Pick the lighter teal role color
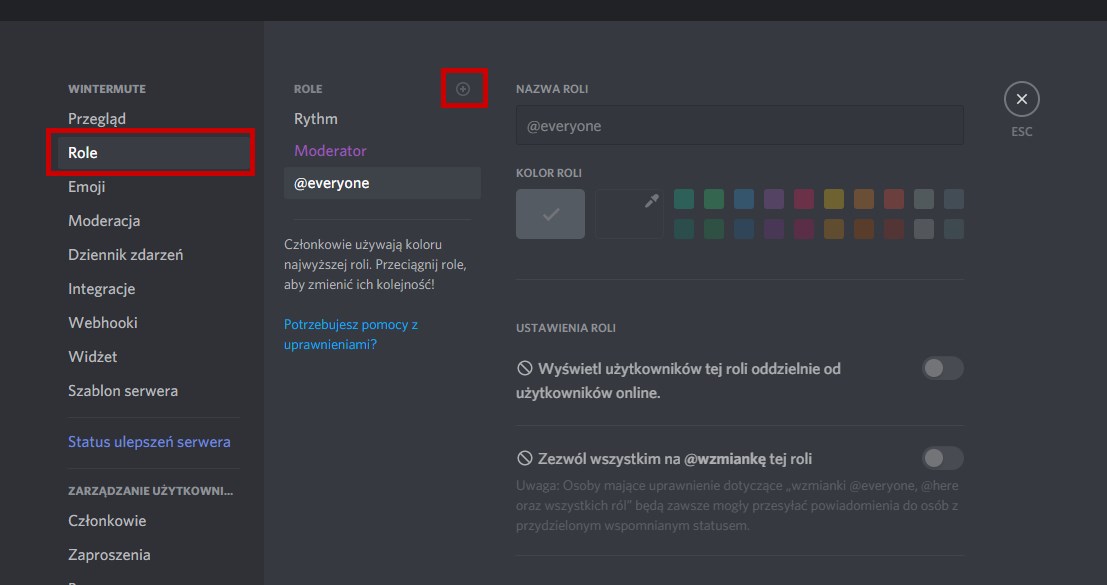The height and width of the screenshot is (585, 1107). tap(684, 199)
